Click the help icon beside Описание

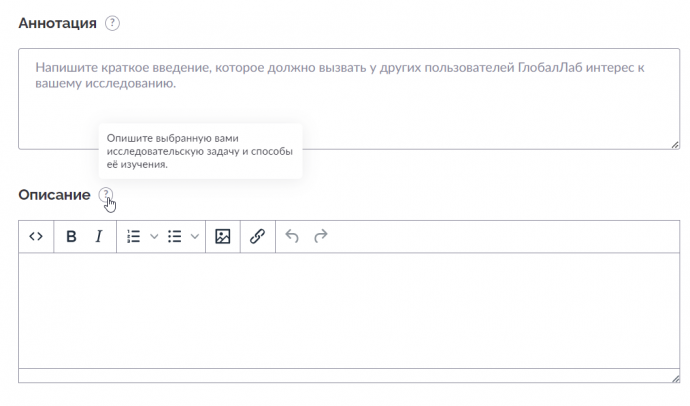106,194
